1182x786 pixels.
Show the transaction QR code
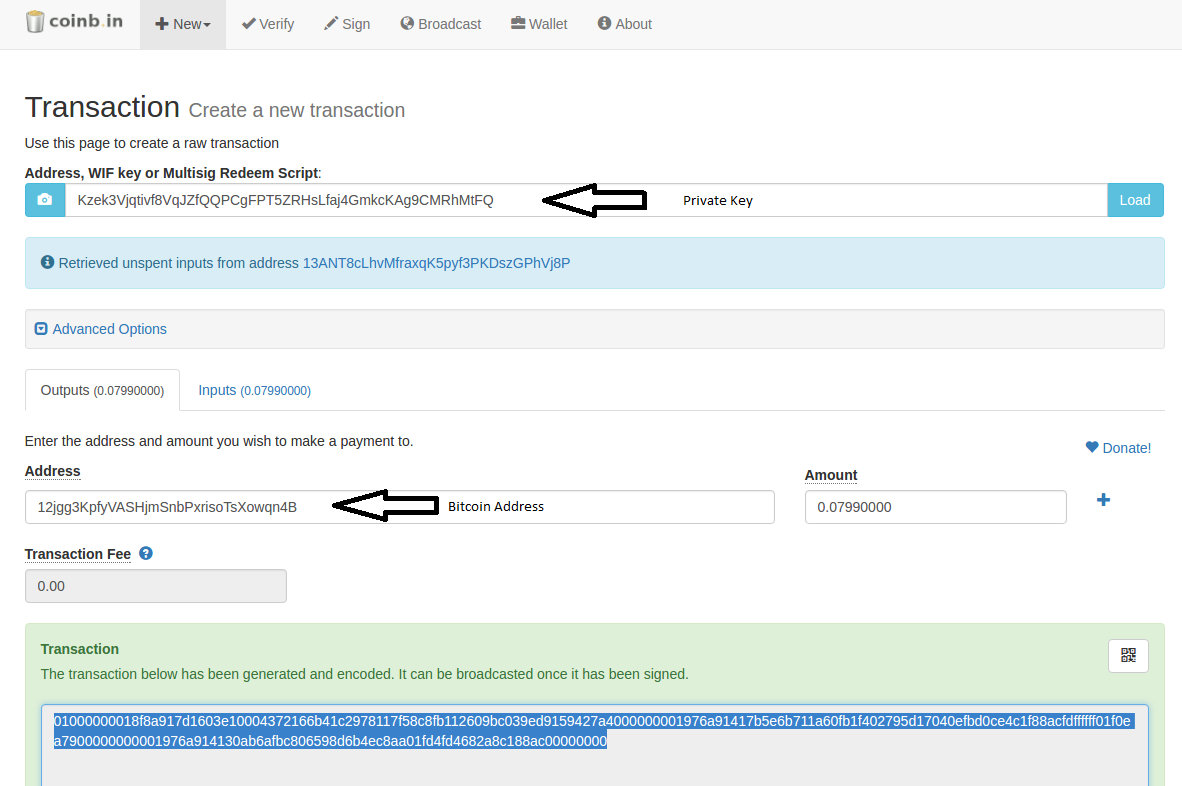(x=1128, y=655)
